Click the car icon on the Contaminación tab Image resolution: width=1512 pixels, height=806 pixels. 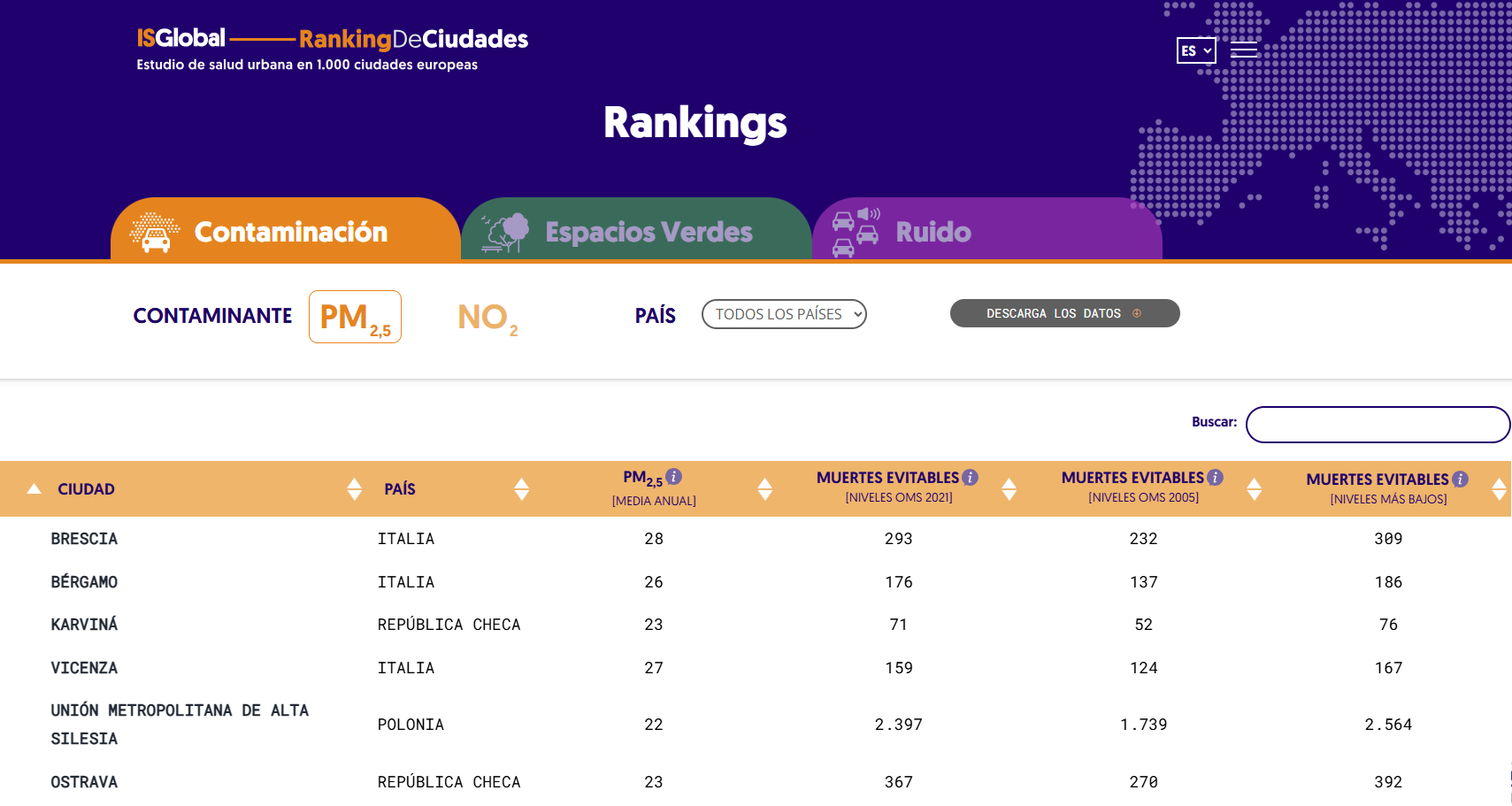pos(156,232)
